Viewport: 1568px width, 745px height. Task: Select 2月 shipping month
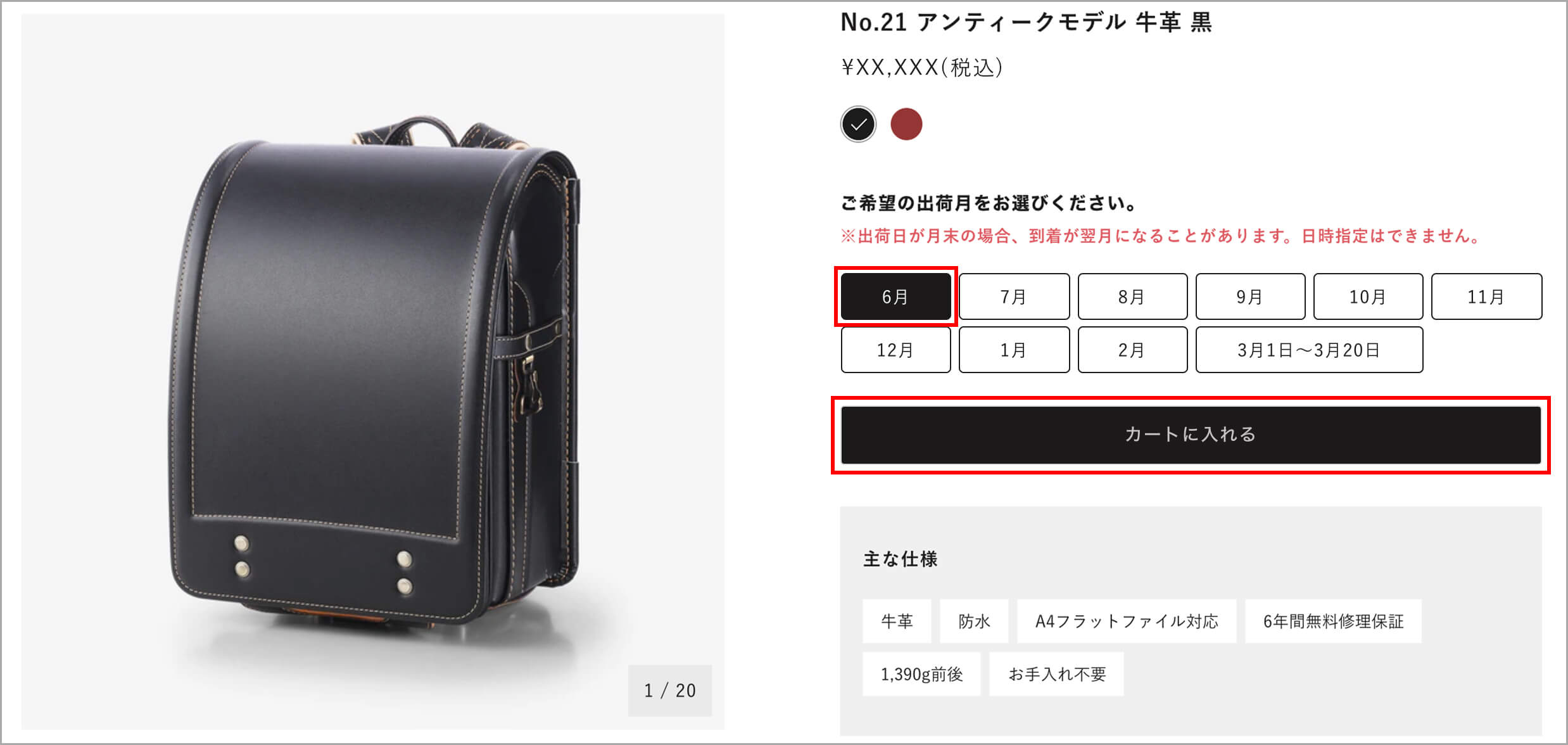pyautogui.click(x=1132, y=350)
